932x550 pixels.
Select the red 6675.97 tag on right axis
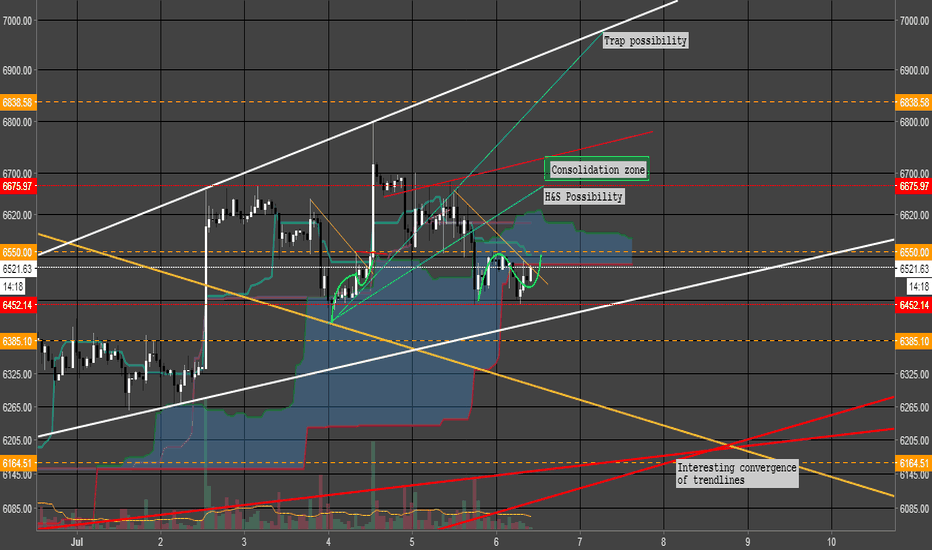913,186
